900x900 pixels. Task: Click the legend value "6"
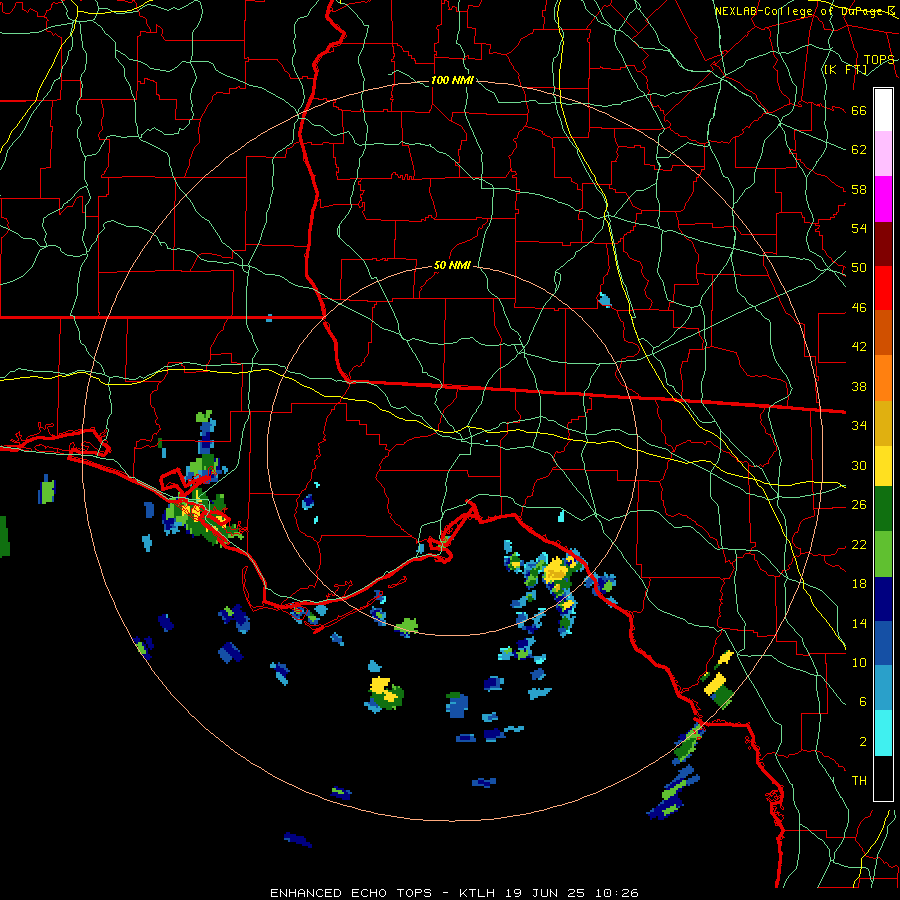(863, 702)
